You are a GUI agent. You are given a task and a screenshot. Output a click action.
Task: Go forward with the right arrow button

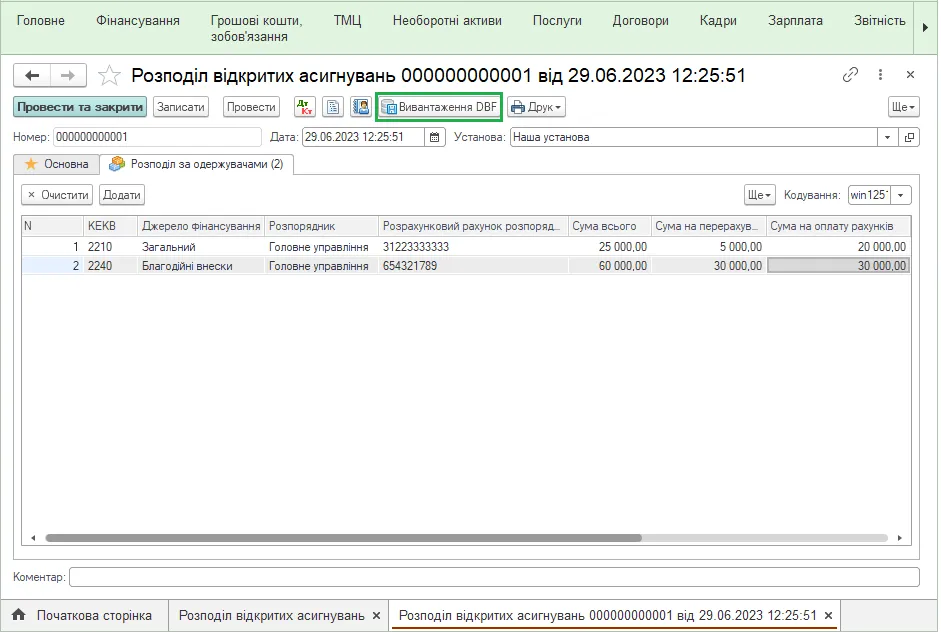(x=68, y=76)
